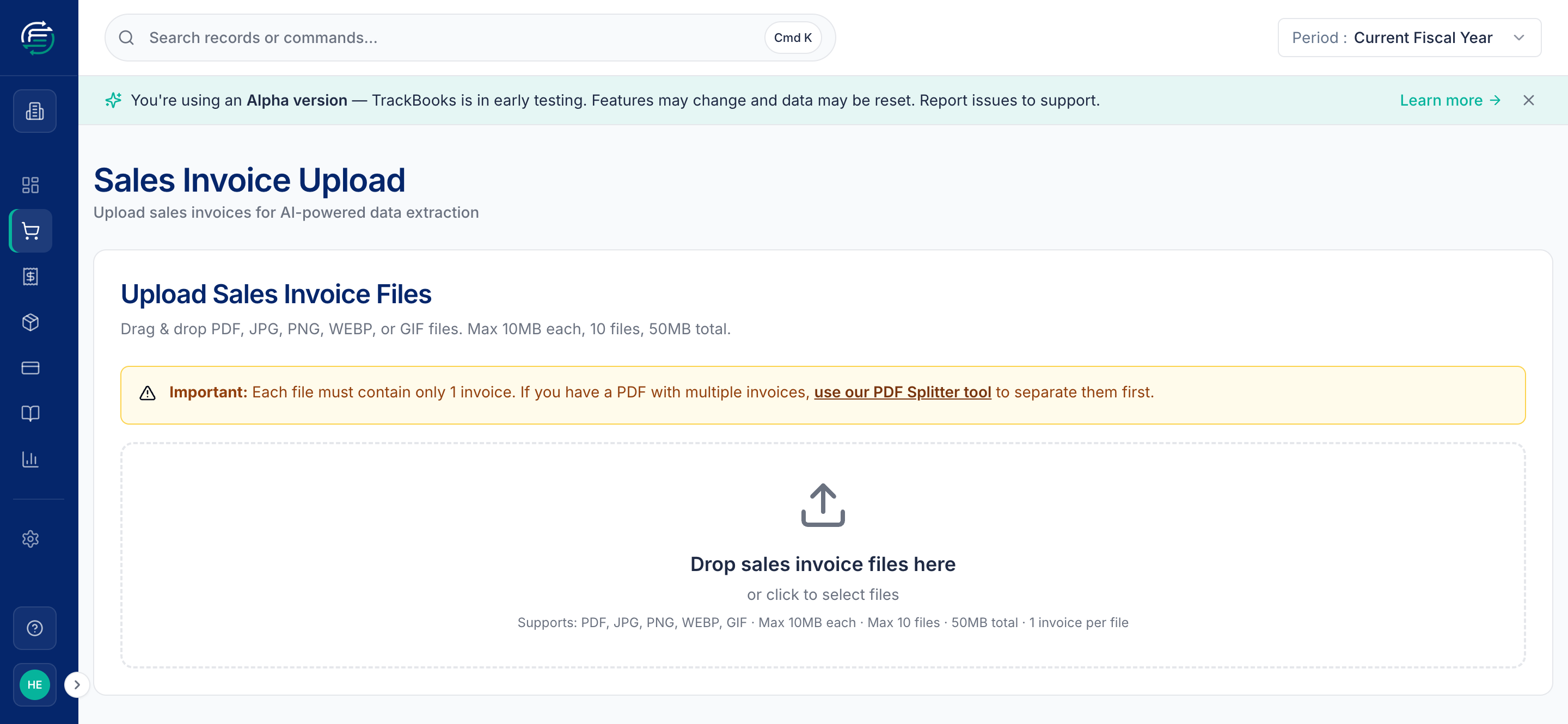Screen dimensions: 1568x724
Task: Open the company building icon in sidebar
Action: coord(35,111)
